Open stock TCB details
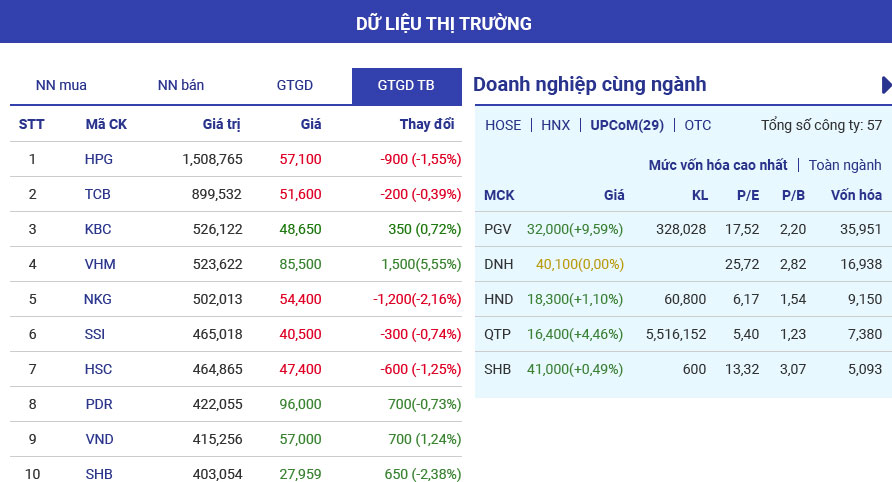The image size is (892, 482). click(97, 194)
